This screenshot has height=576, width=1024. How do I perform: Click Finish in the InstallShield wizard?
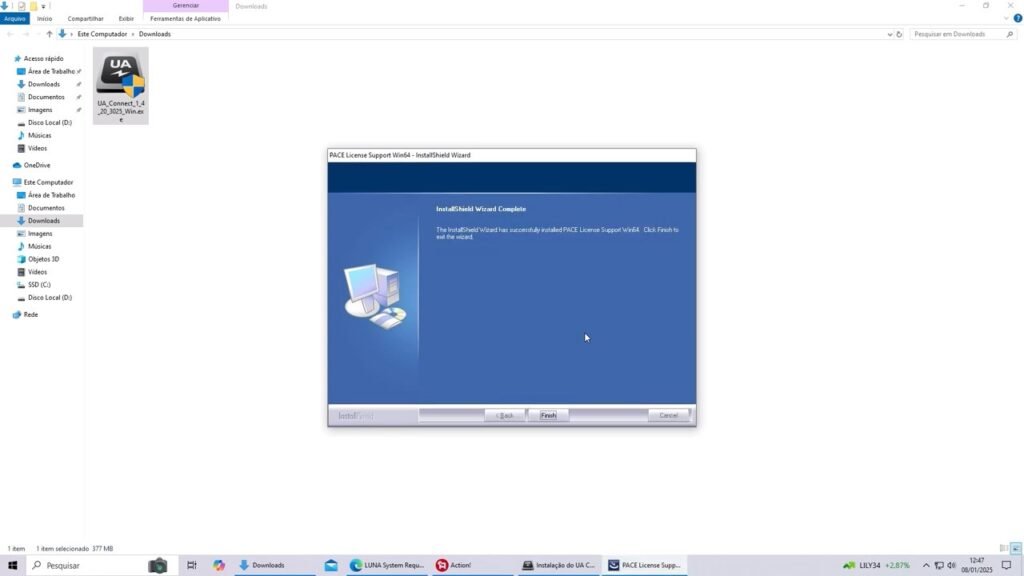[548, 415]
